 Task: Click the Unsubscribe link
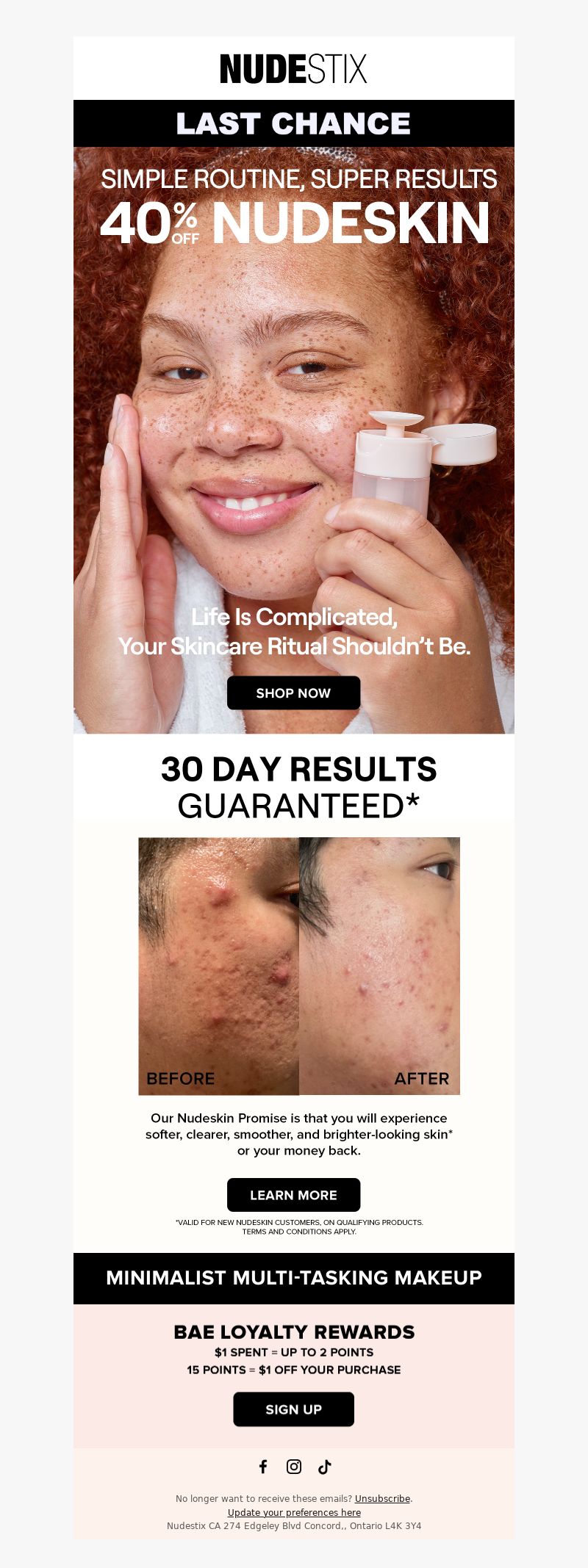[x=382, y=1499]
